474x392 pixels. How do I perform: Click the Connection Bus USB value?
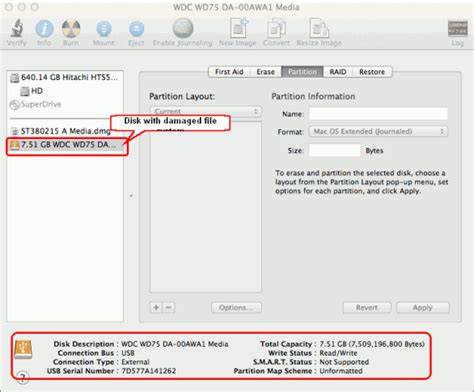click(128, 353)
